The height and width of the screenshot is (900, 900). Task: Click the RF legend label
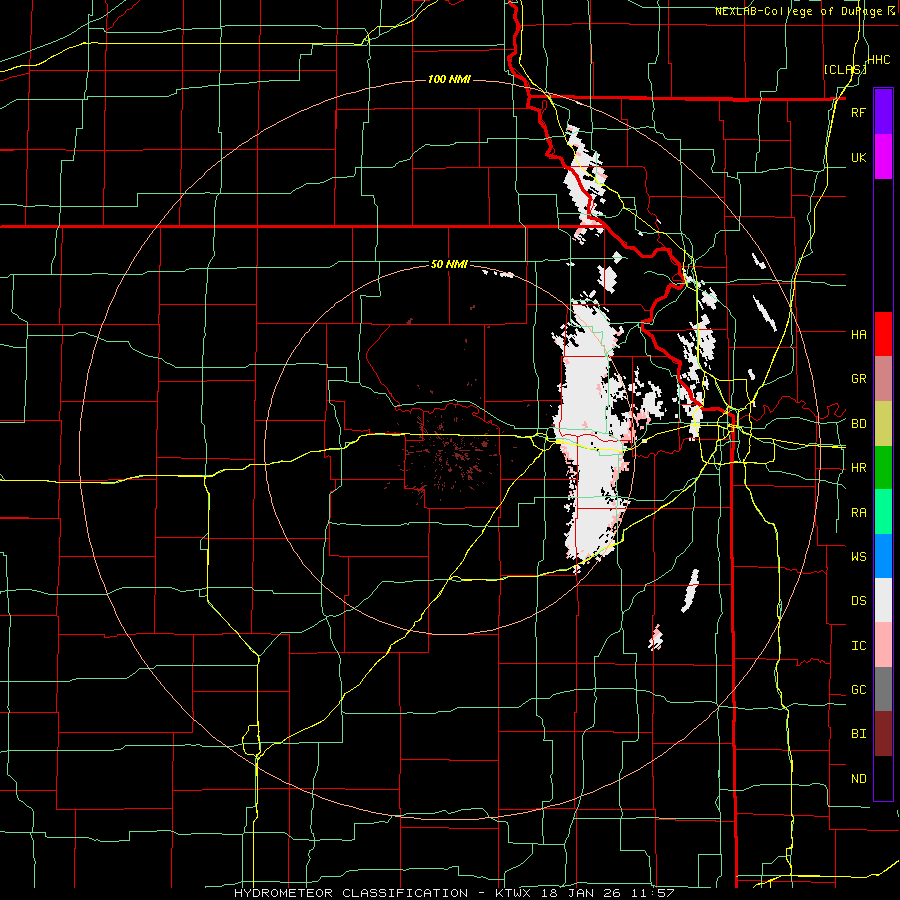tap(858, 112)
